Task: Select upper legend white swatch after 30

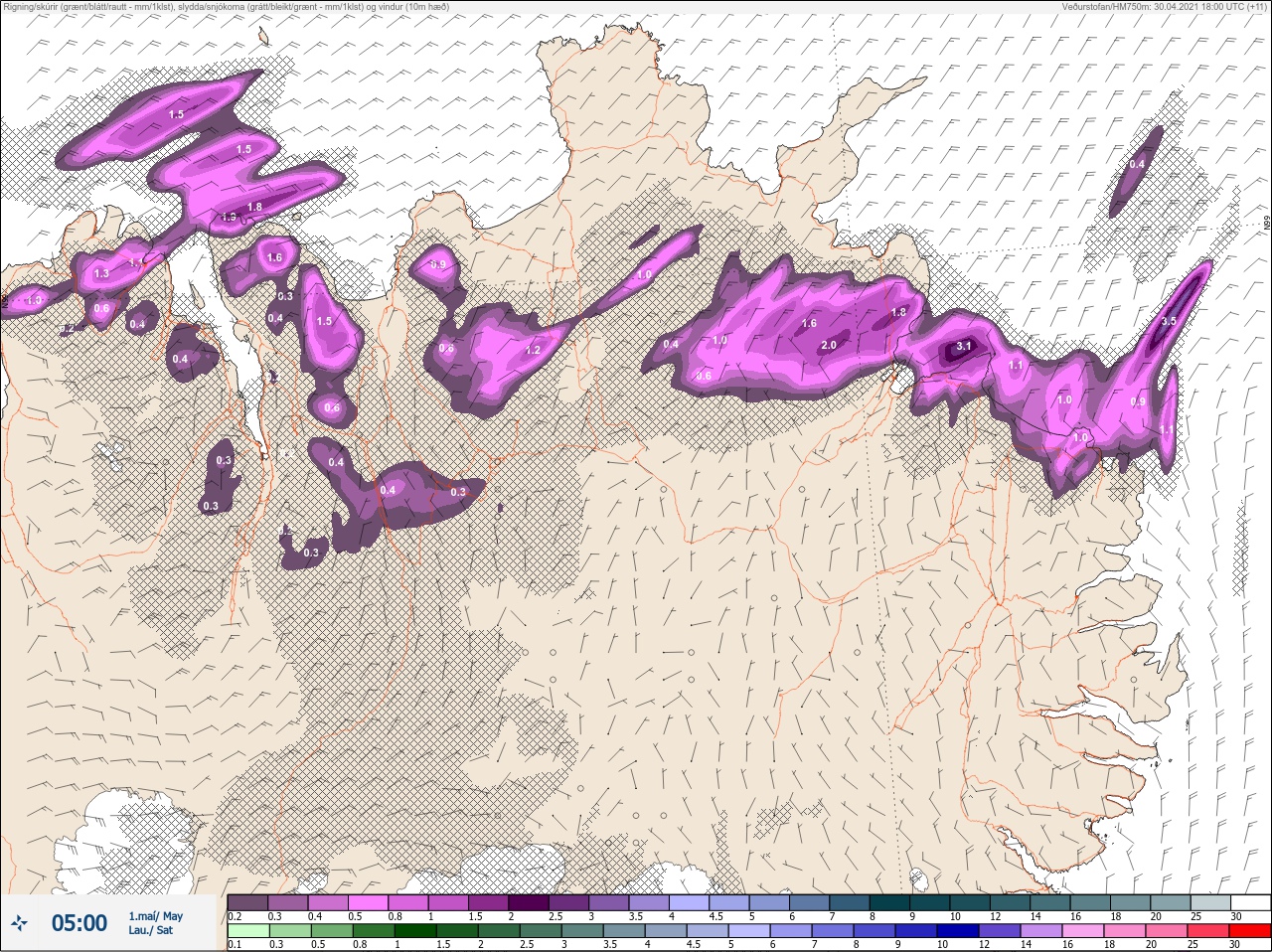Action: coord(1252,902)
